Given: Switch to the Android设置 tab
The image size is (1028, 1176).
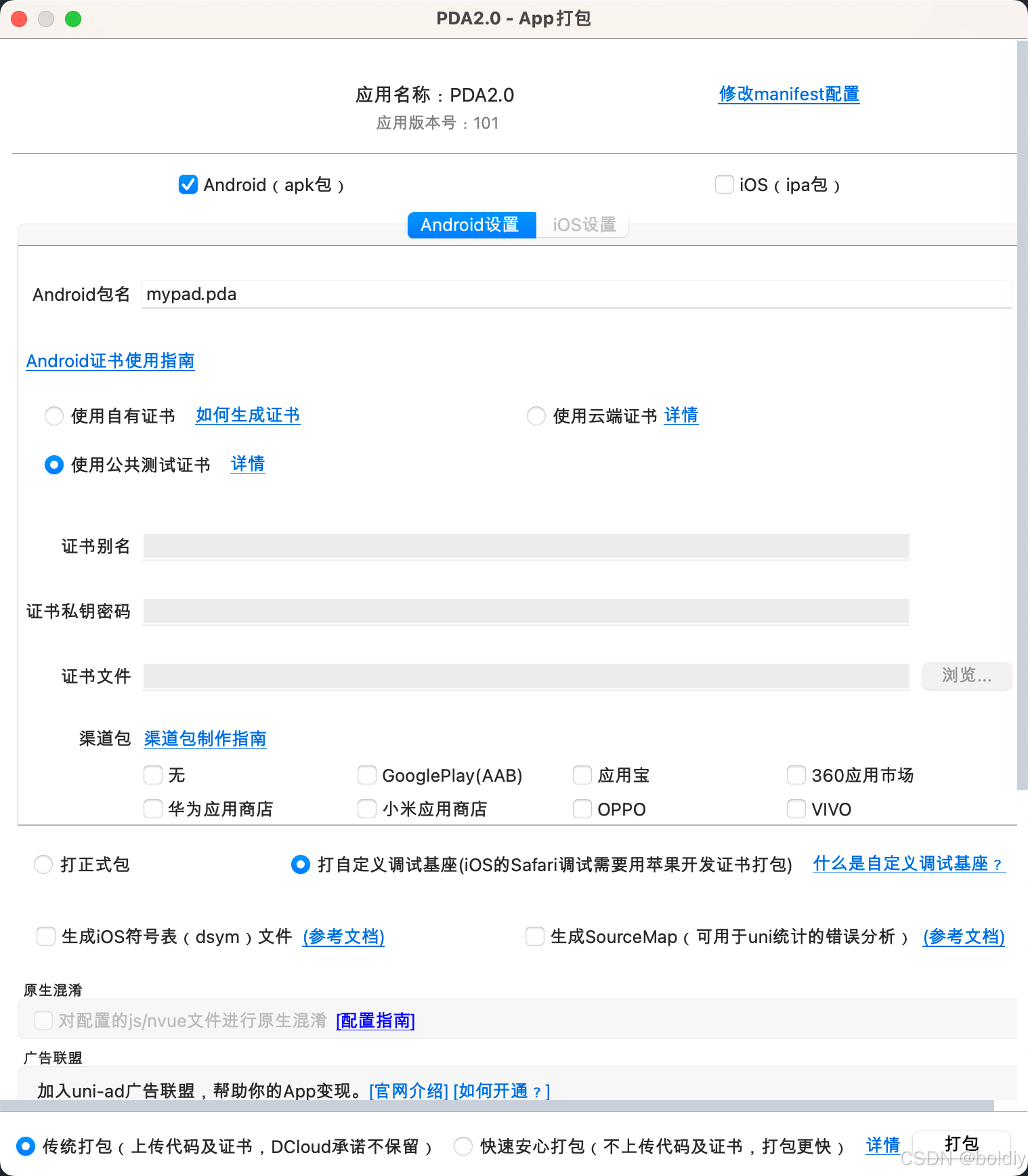Looking at the screenshot, I should pyautogui.click(x=471, y=225).
